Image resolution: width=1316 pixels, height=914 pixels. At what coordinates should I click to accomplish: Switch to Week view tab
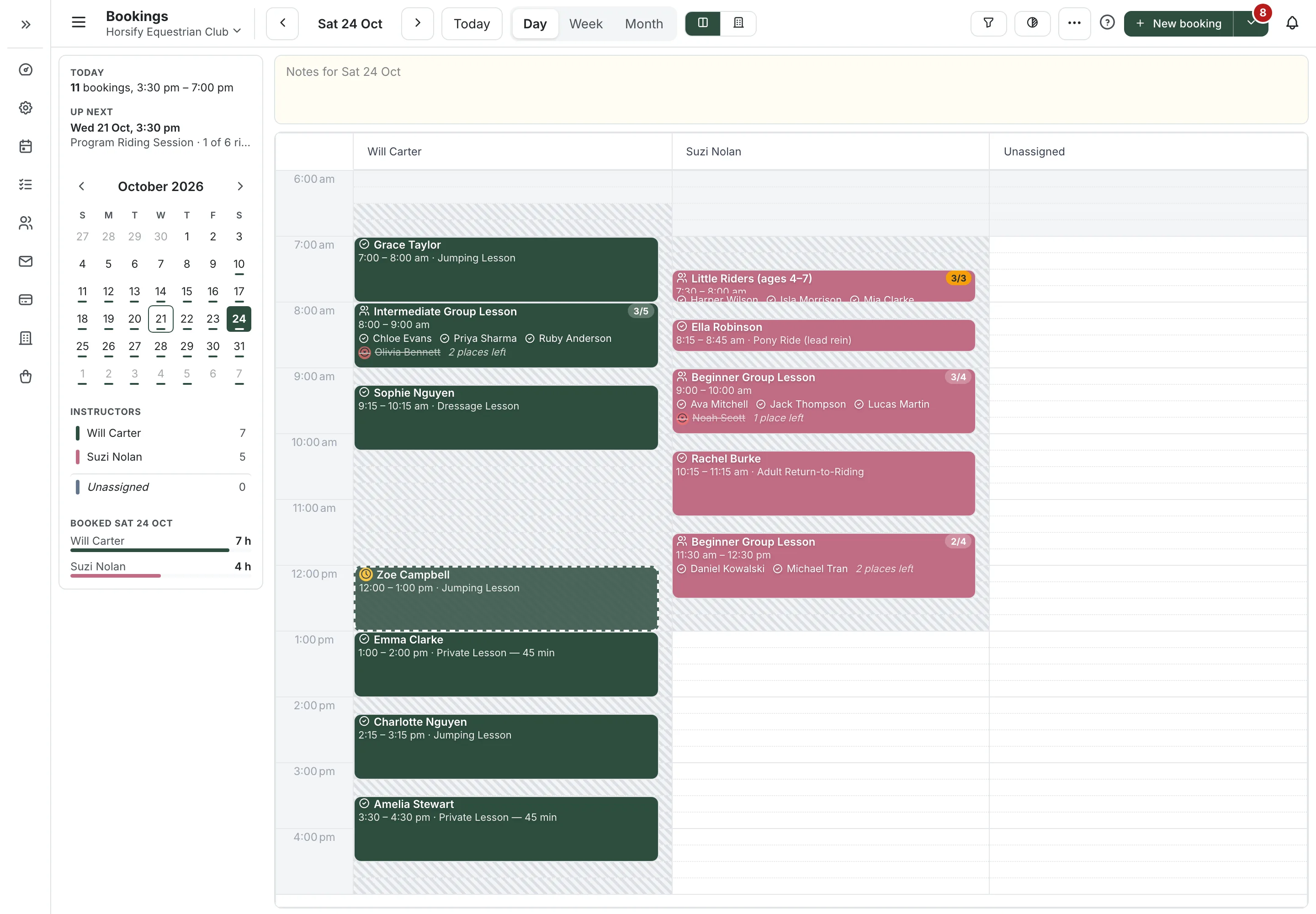[585, 24]
